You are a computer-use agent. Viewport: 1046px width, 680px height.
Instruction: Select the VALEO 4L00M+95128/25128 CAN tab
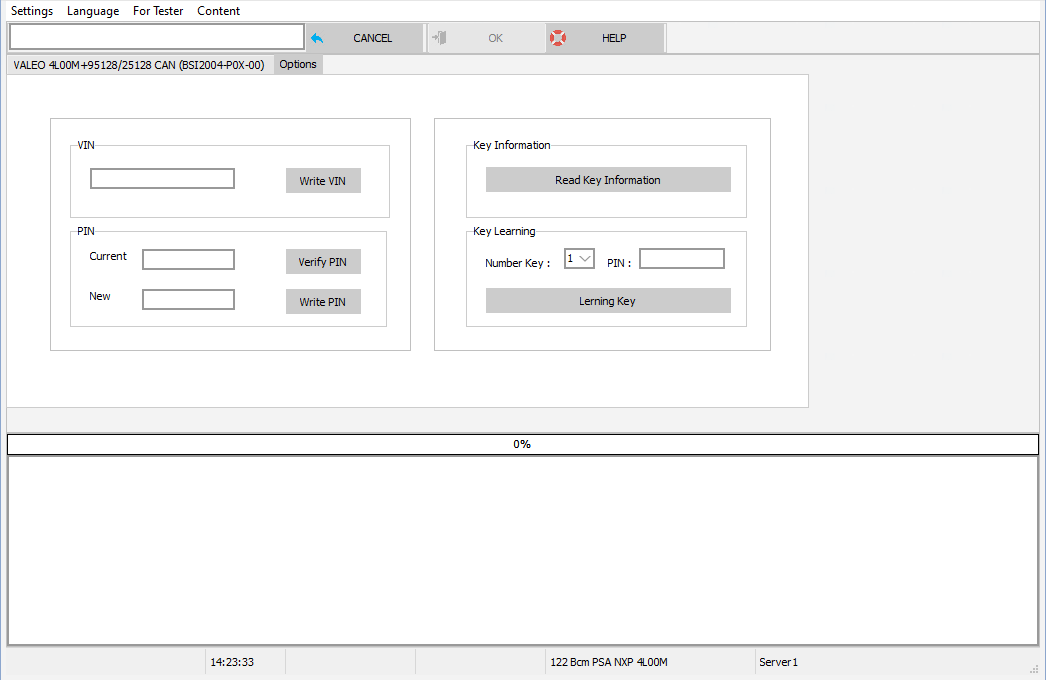click(139, 65)
